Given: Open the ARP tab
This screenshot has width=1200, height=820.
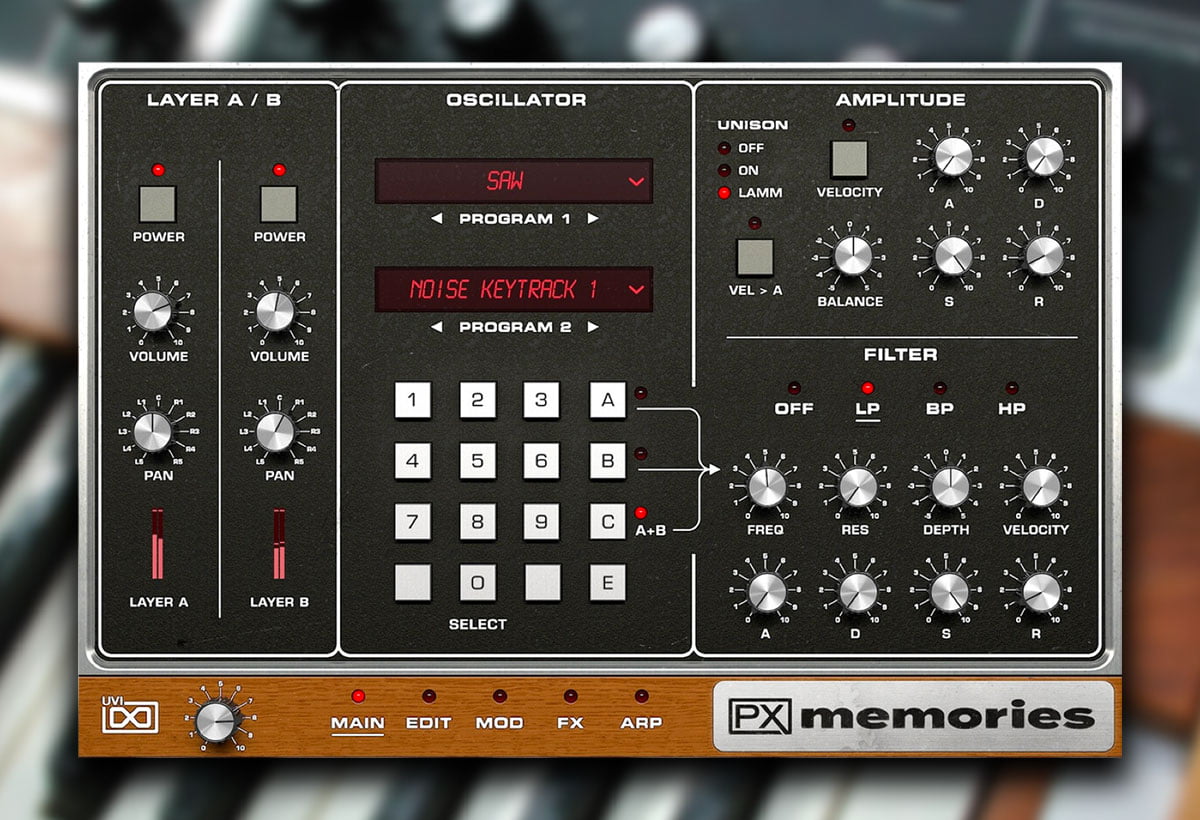Looking at the screenshot, I should click(x=641, y=722).
